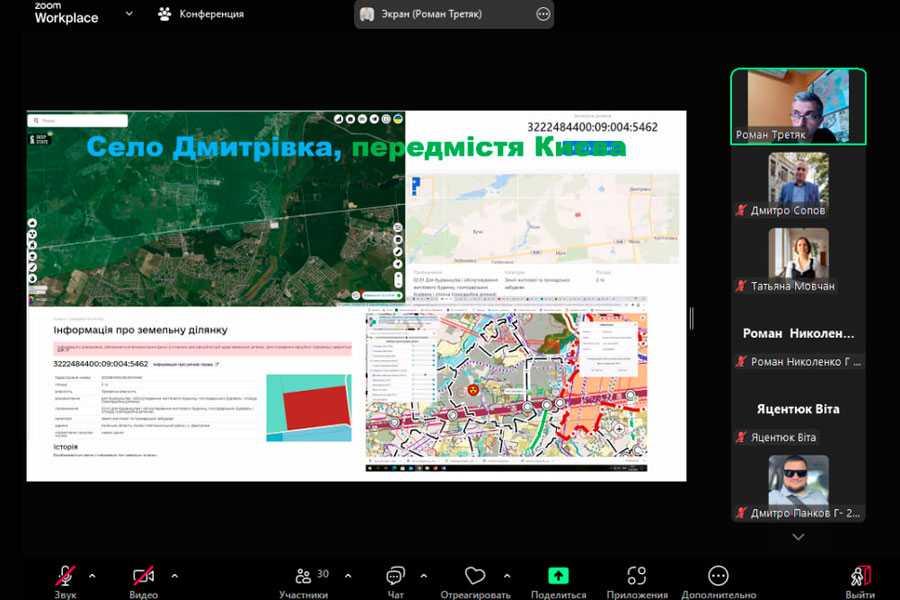
Task: Open the Конференция meeting info
Action: click(x=201, y=14)
